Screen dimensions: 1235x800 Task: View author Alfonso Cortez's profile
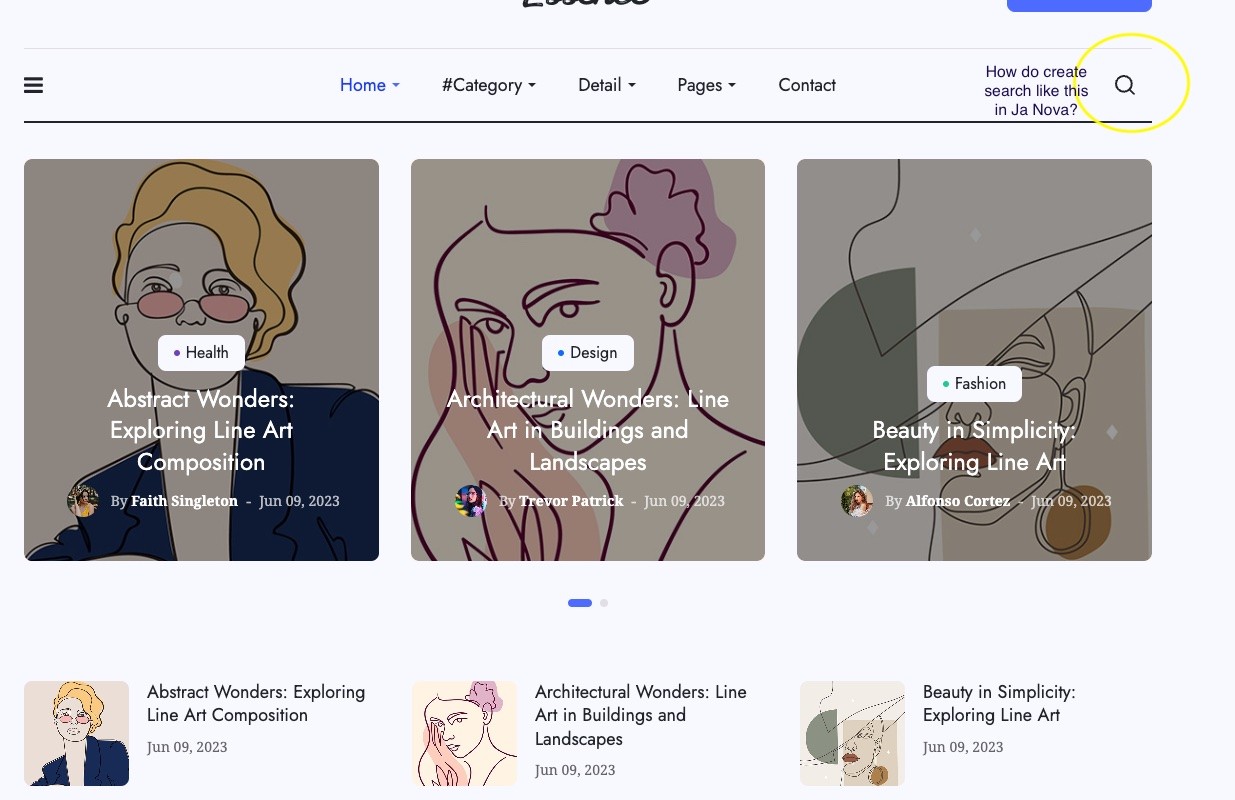[x=958, y=501]
